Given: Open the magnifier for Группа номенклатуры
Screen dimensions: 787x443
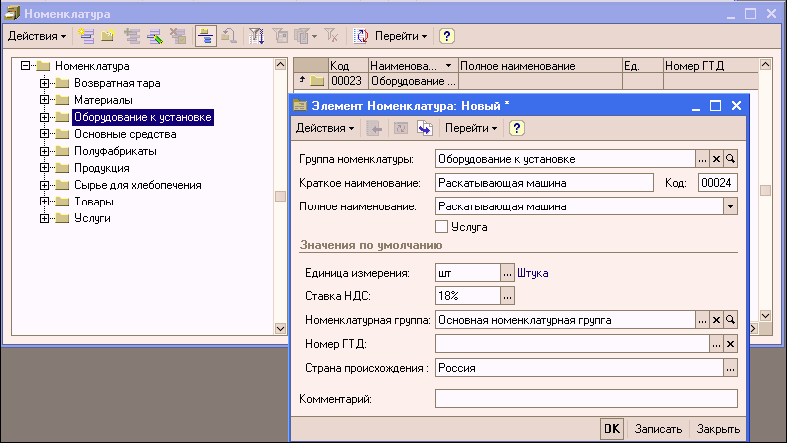Looking at the screenshot, I should [731, 159].
